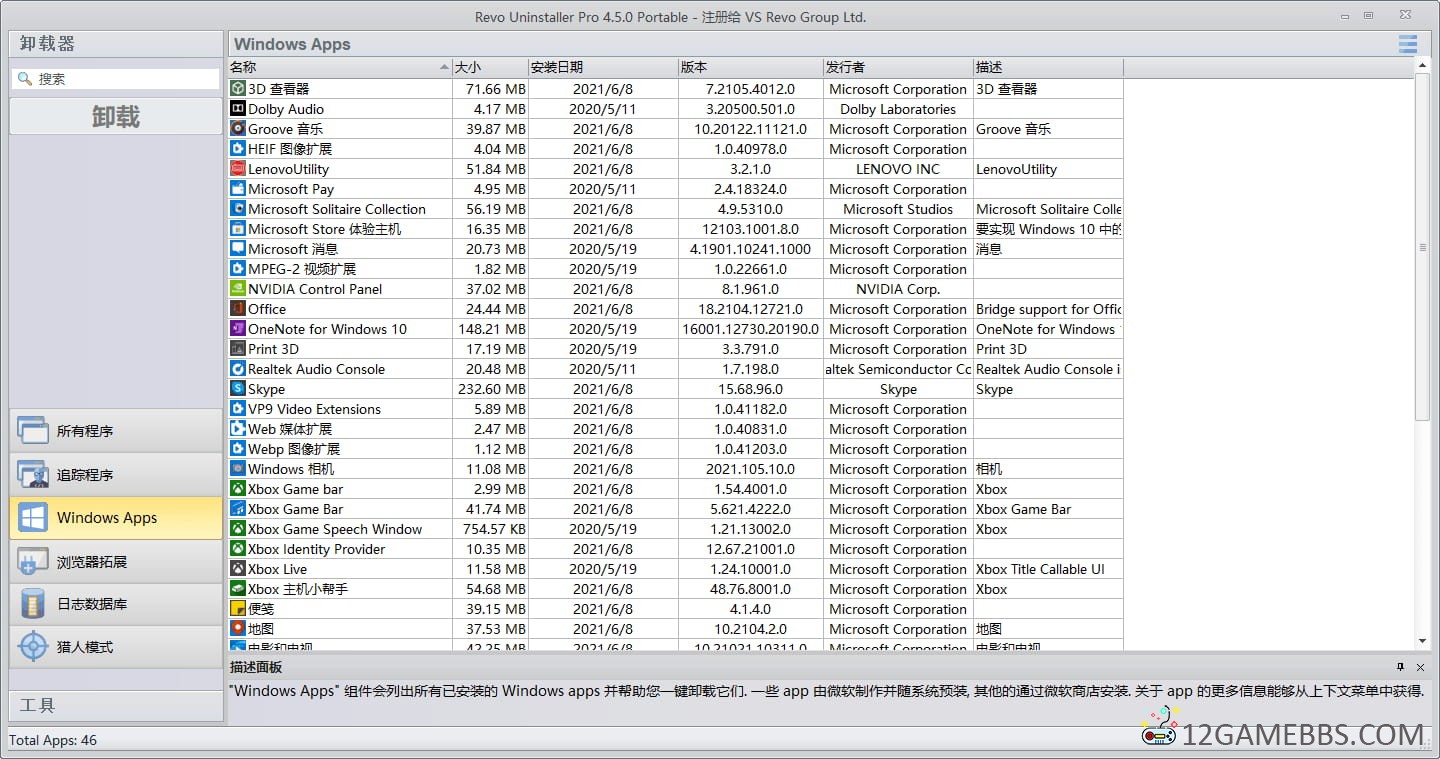
Task: Click the OneNote for Windows 10 icon
Action: click(x=238, y=329)
